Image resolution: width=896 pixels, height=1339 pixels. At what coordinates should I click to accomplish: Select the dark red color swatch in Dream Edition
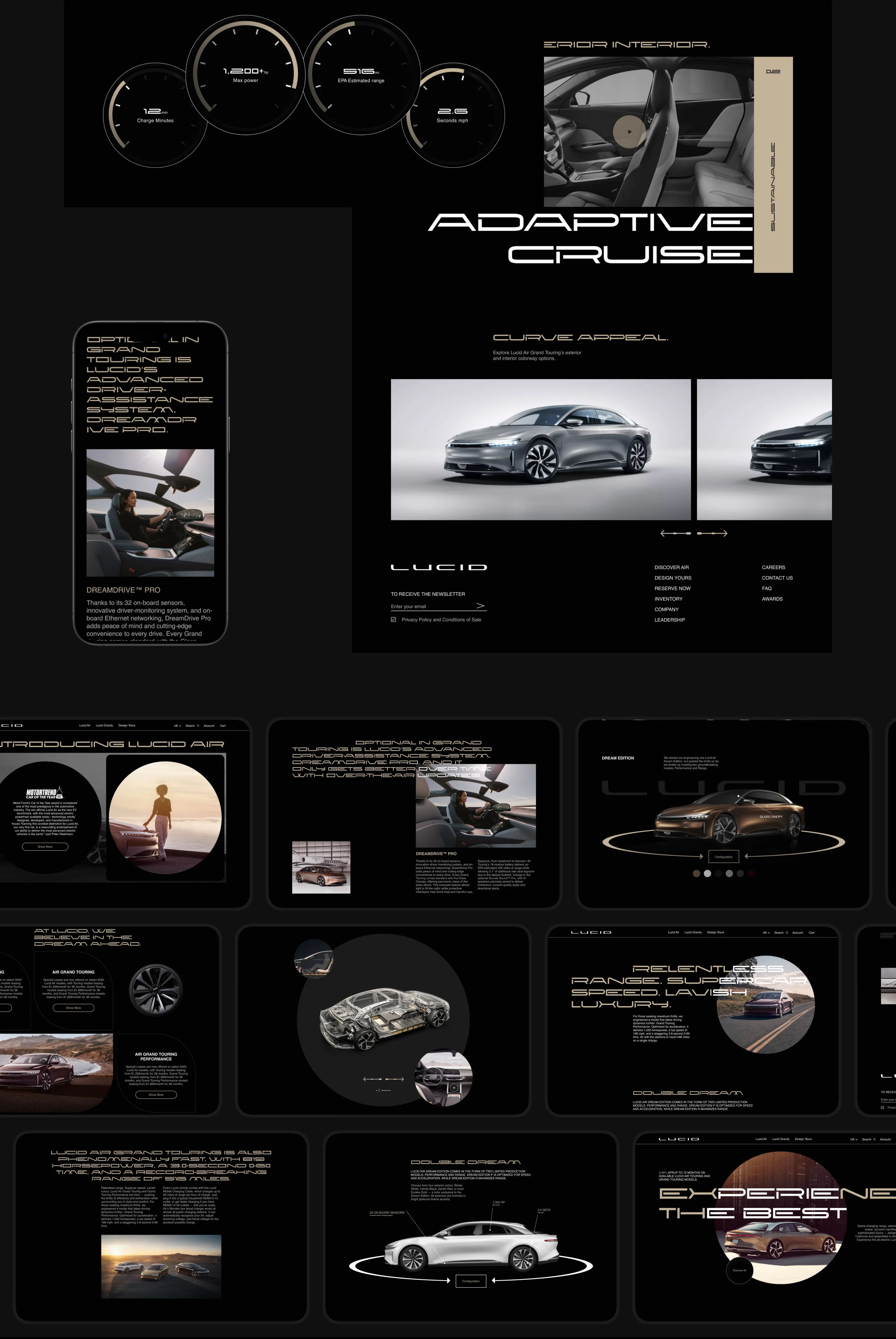(751, 873)
